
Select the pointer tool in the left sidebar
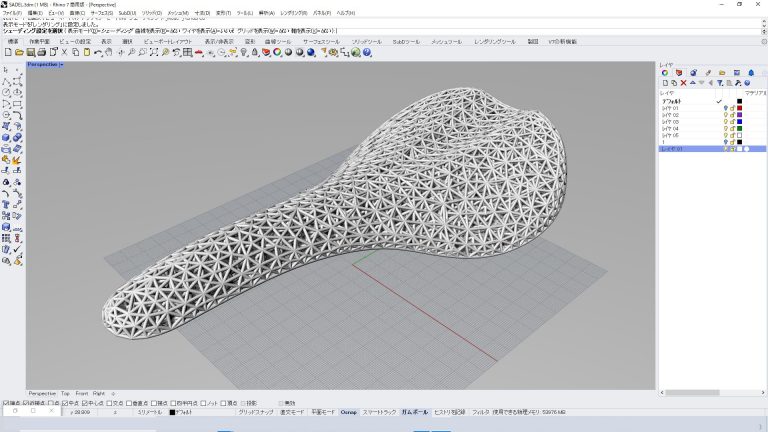point(6,70)
